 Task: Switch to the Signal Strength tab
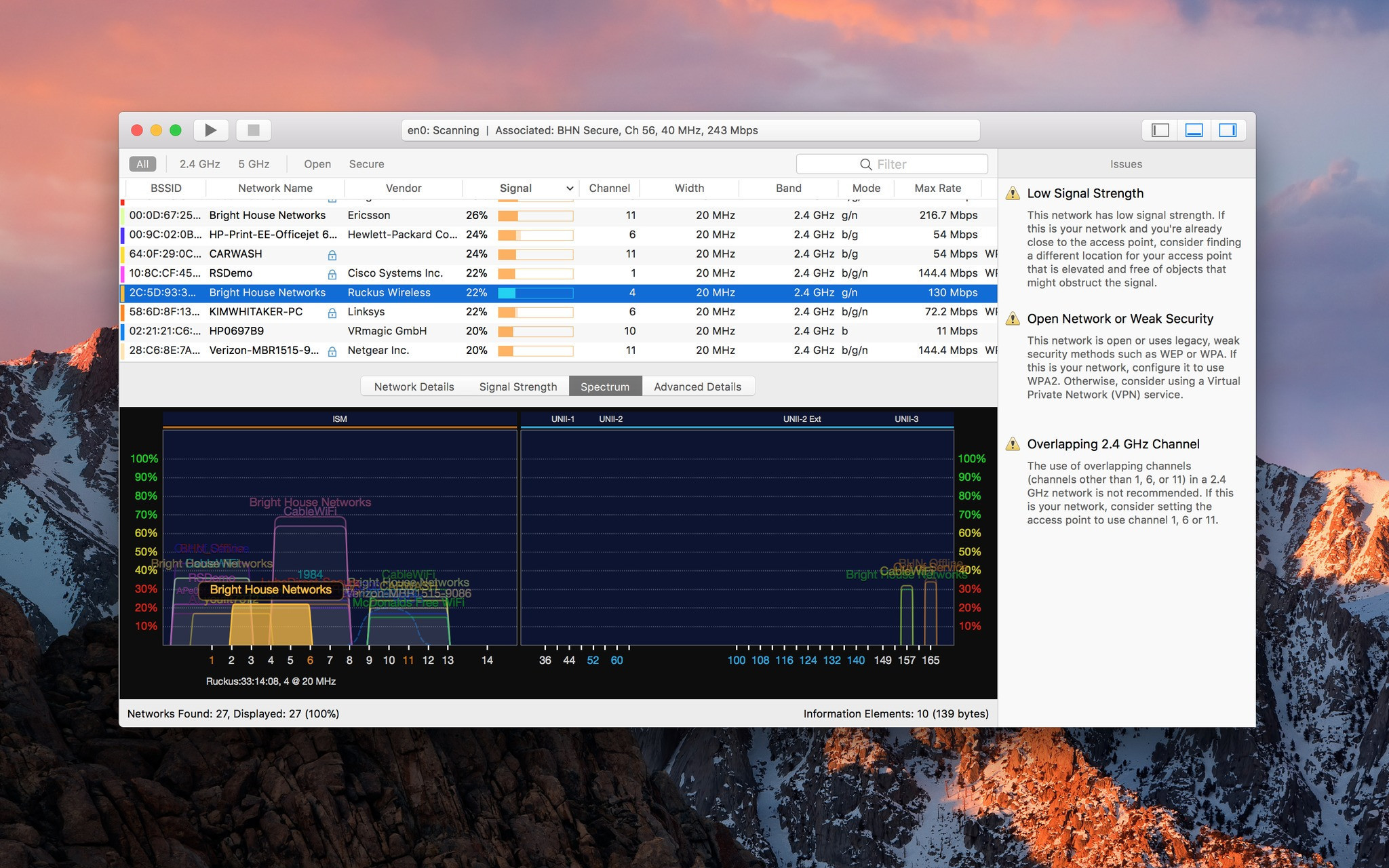click(517, 386)
